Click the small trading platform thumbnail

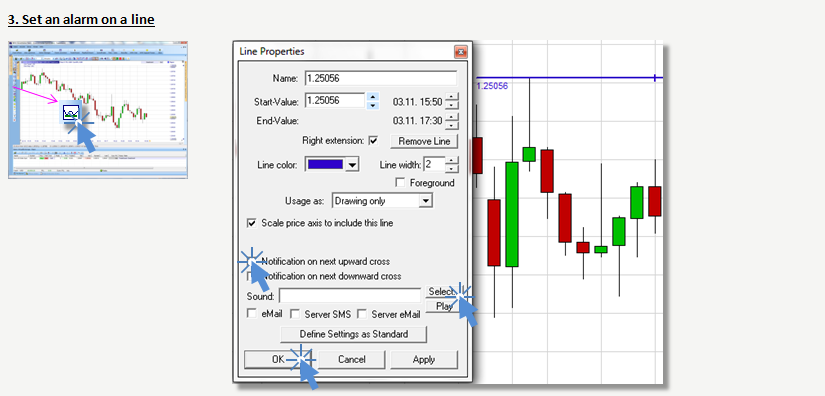tap(98, 109)
